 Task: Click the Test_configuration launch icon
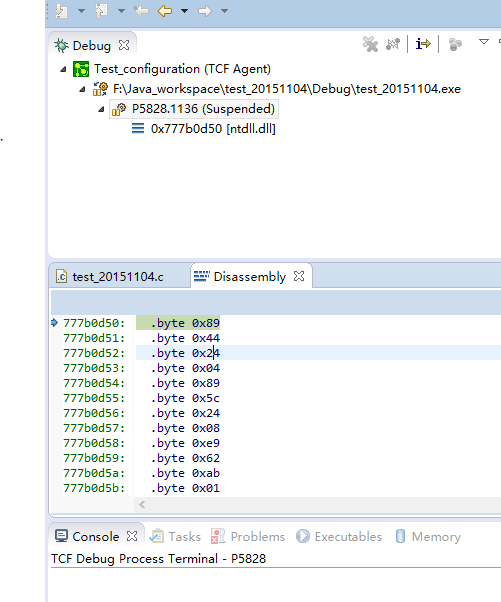(x=81, y=69)
